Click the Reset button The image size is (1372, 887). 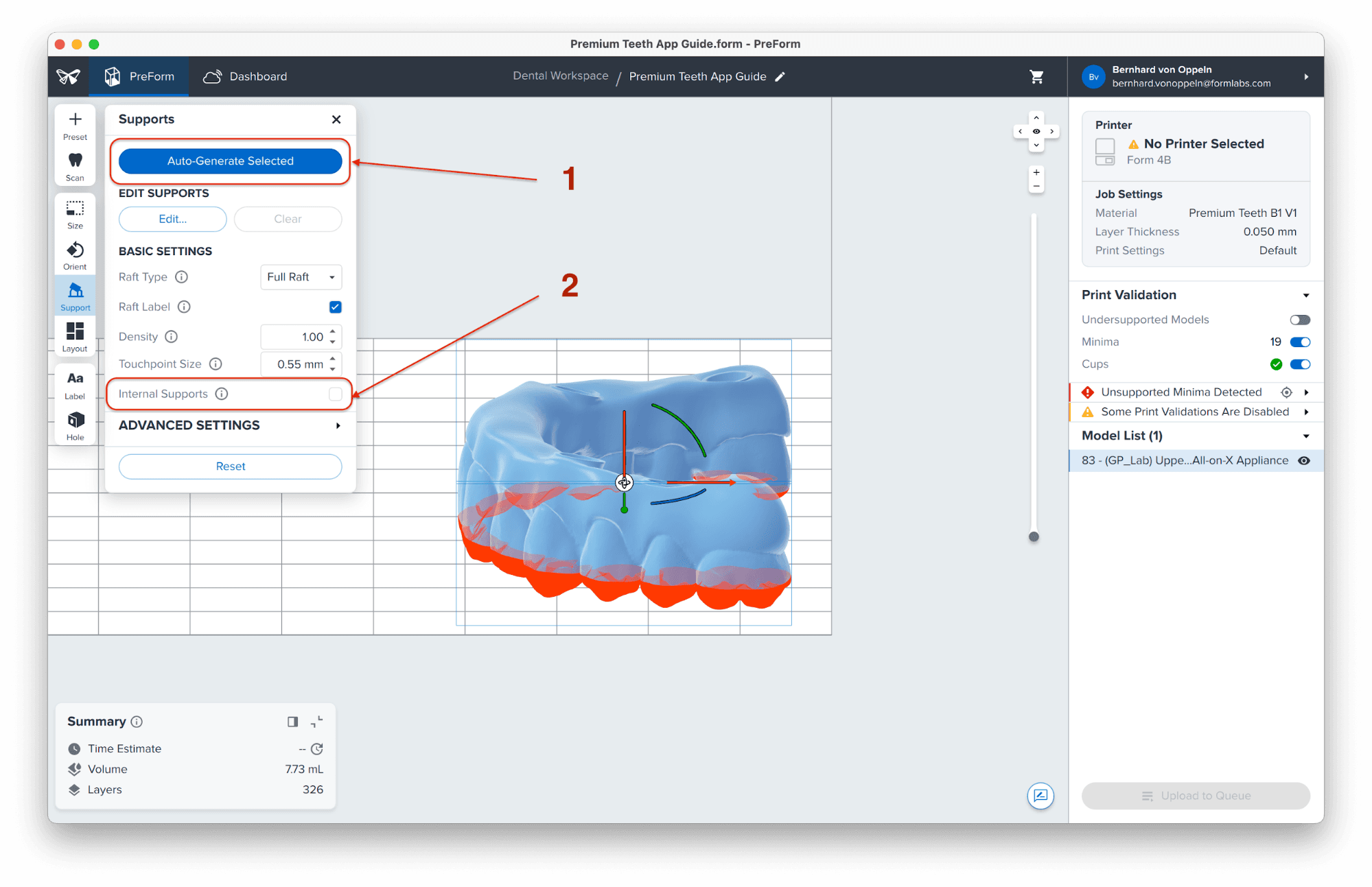point(230,466)
